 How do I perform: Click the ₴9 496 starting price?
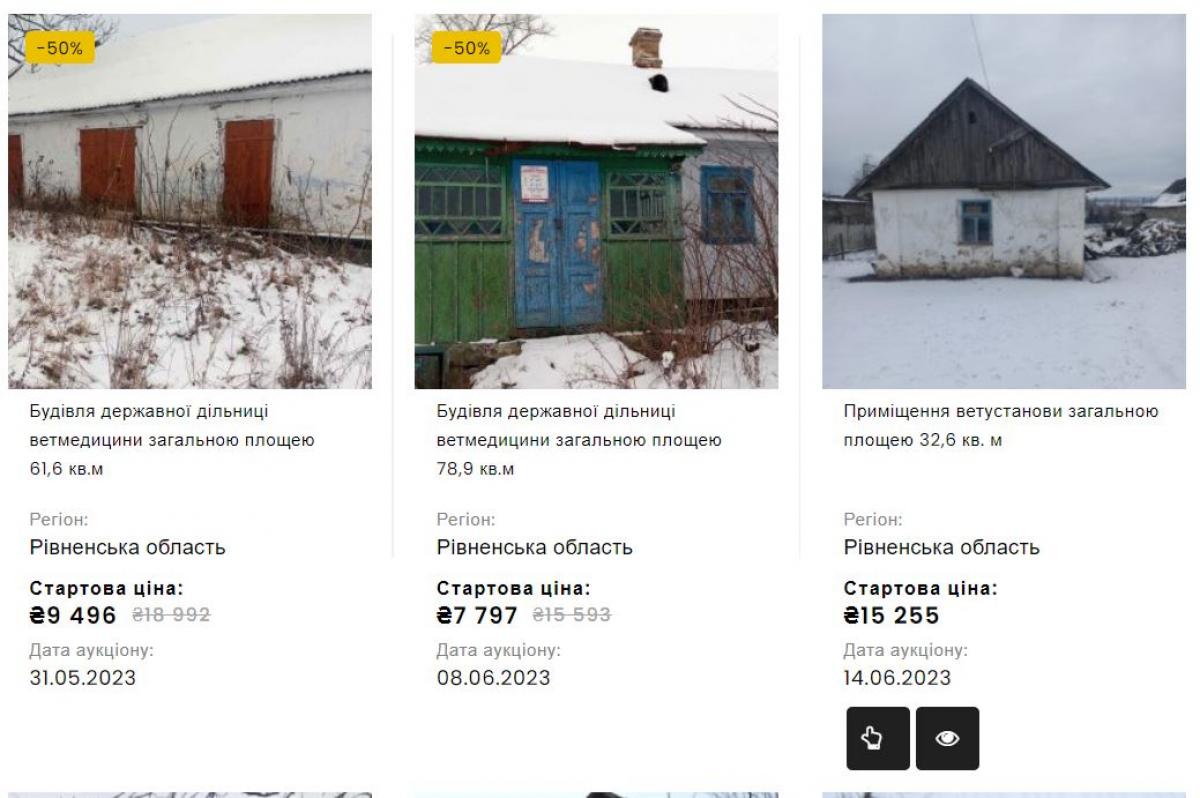73,615
